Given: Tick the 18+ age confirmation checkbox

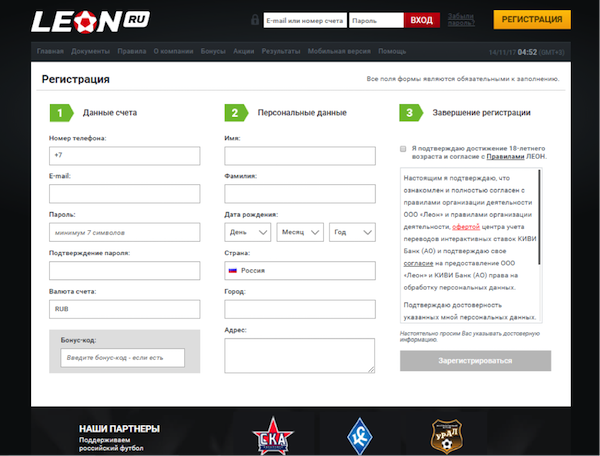Looking at the screenshot, I should tap(403, 148).
